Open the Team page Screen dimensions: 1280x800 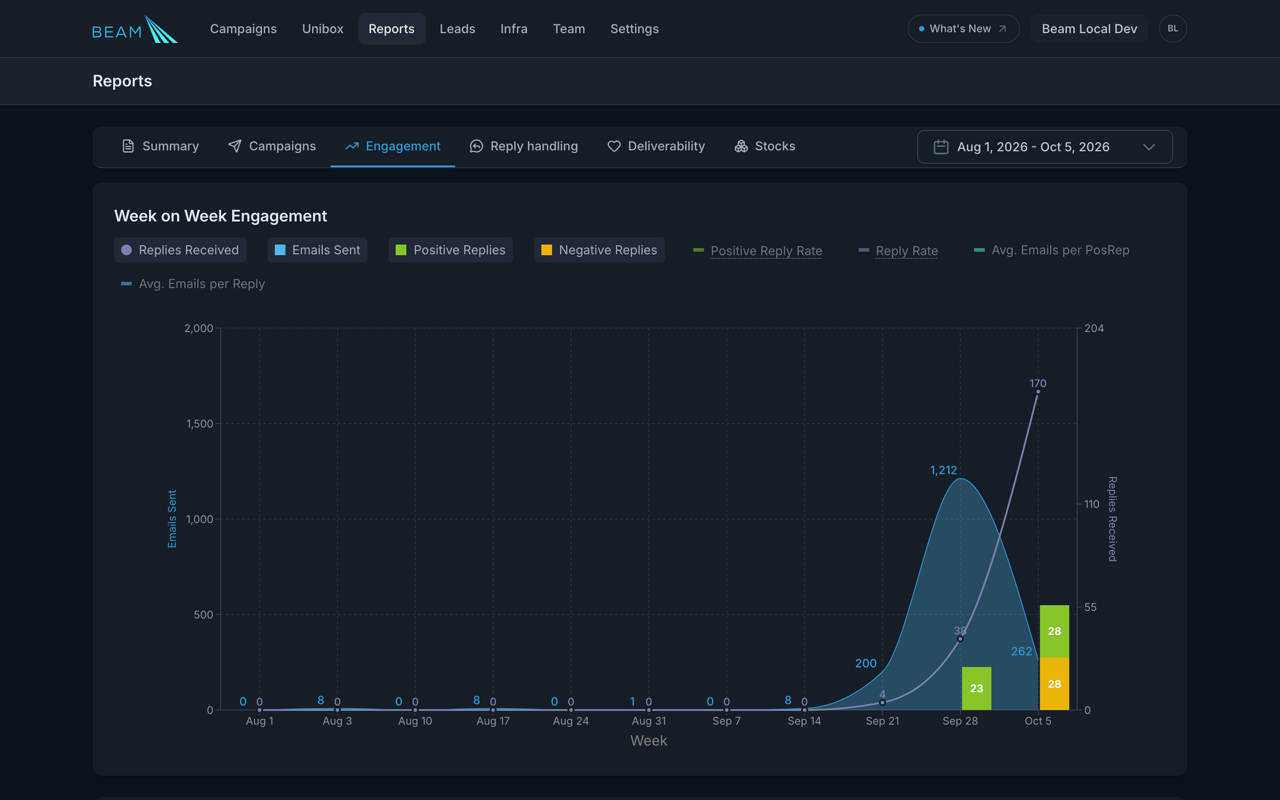point(569,29)
